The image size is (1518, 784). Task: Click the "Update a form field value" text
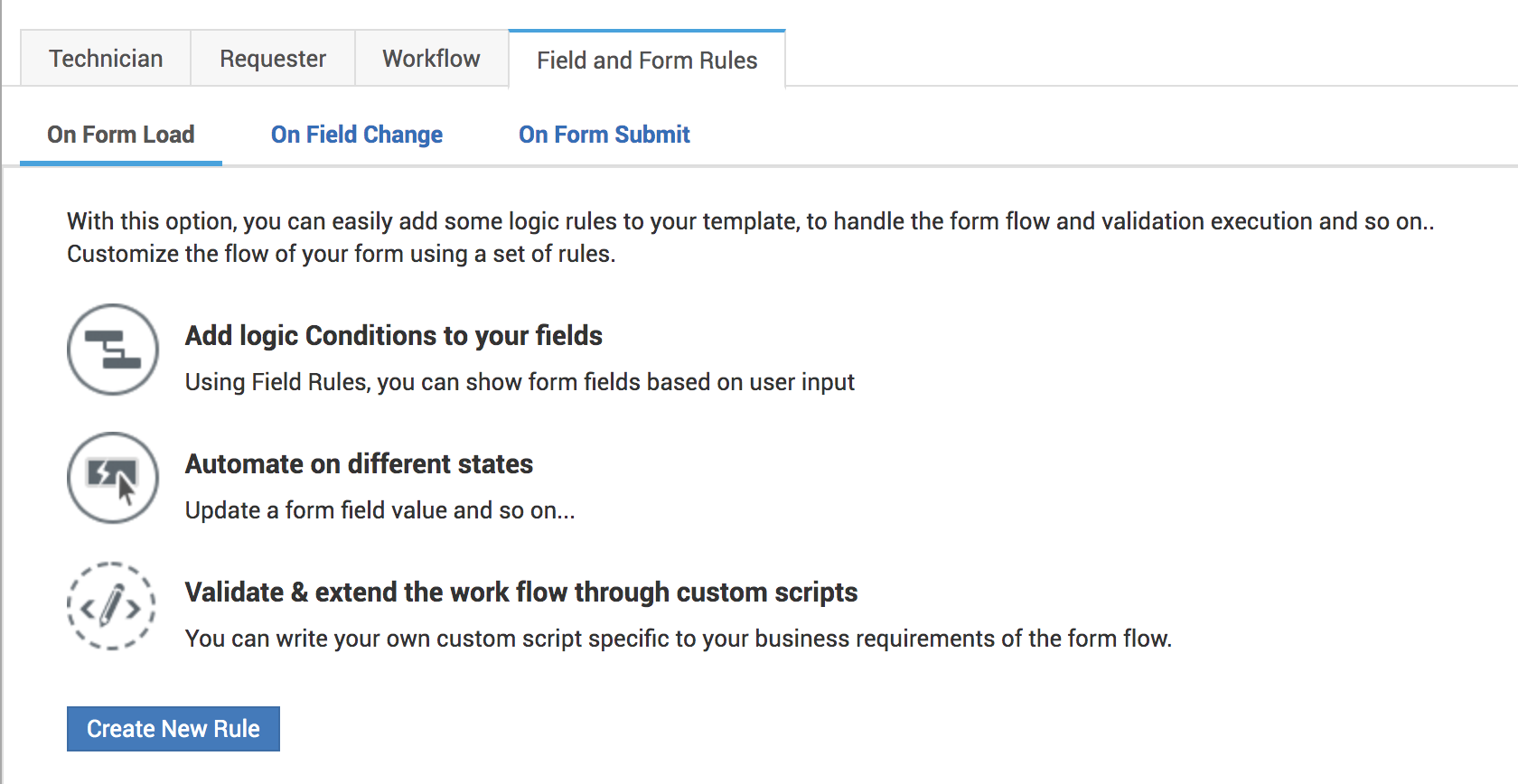pyautogui.click(x=379, y=510)
